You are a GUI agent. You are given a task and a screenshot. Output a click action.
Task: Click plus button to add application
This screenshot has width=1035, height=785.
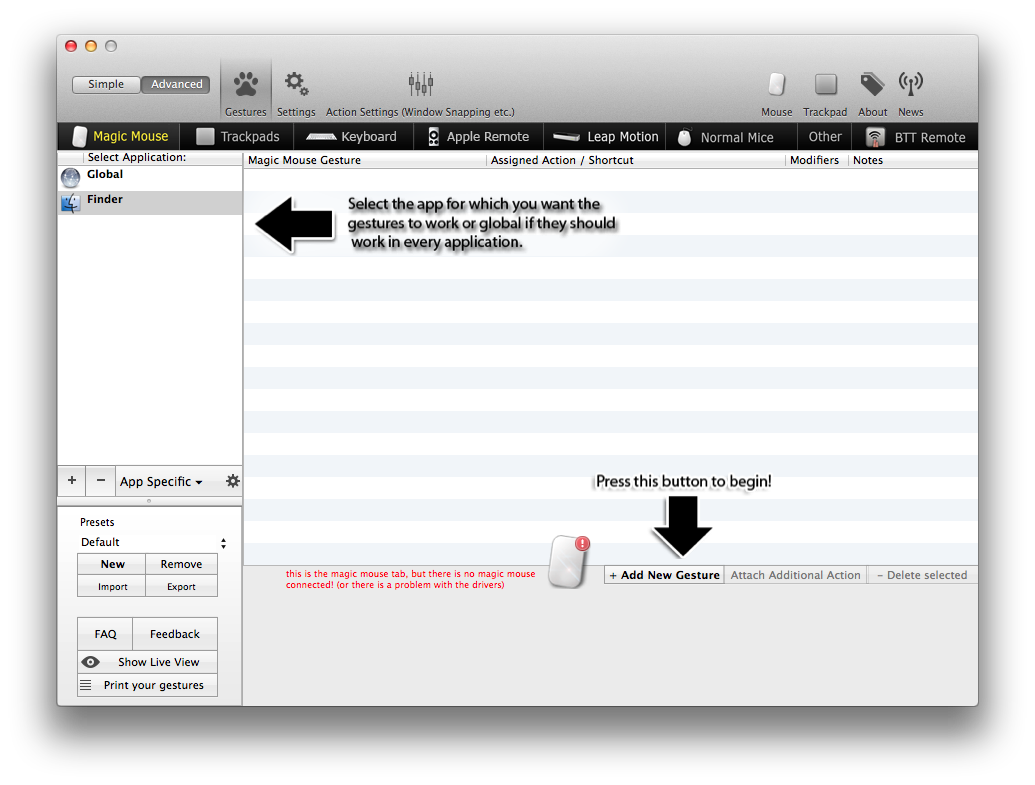coord(71,481)
